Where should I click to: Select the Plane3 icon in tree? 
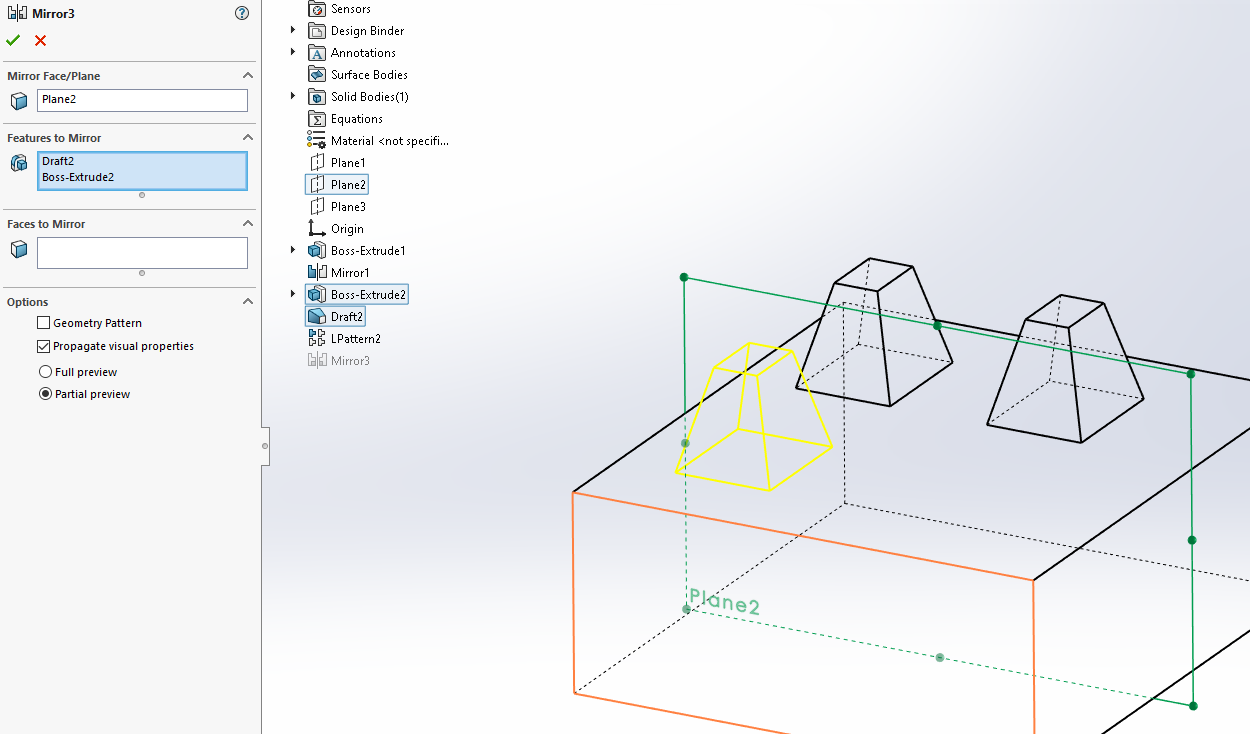point(317,207)
